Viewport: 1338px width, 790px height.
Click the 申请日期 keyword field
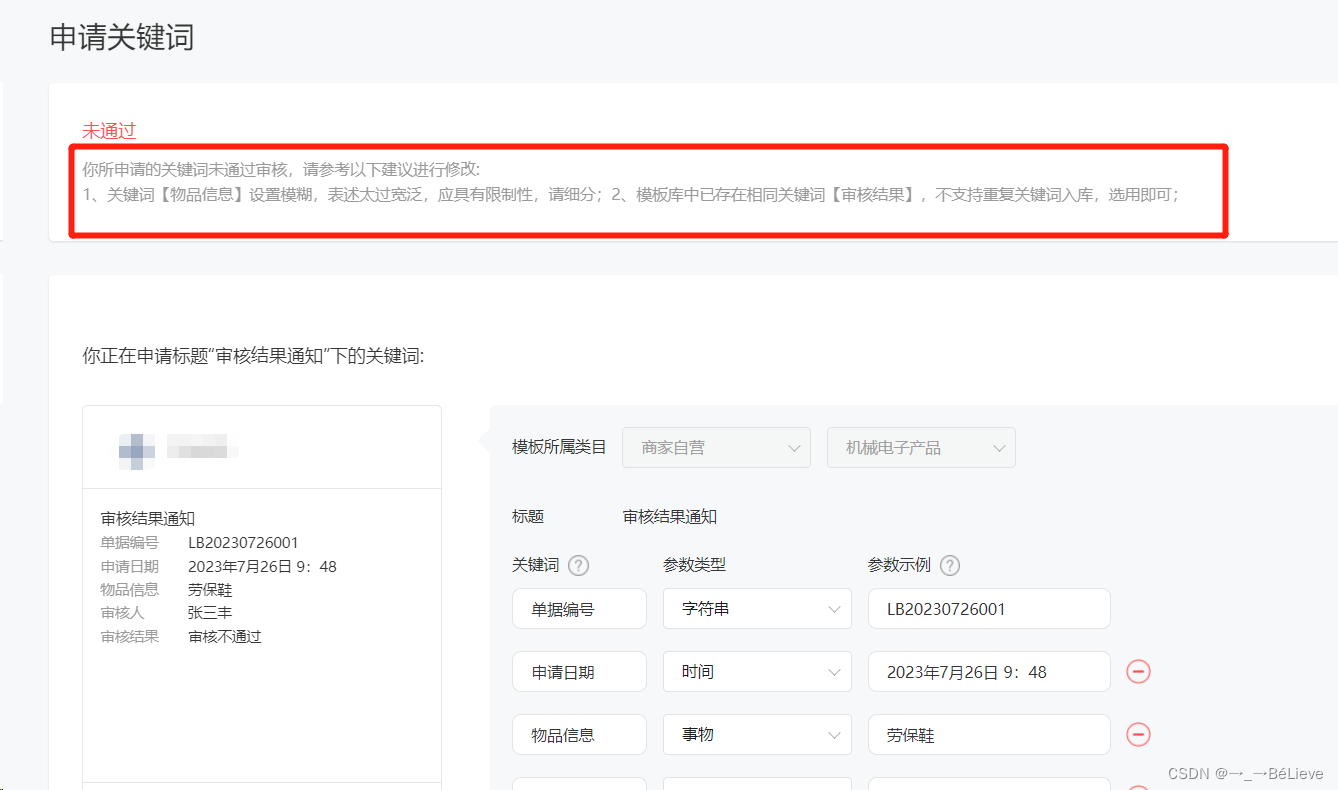tap(579, 671)
